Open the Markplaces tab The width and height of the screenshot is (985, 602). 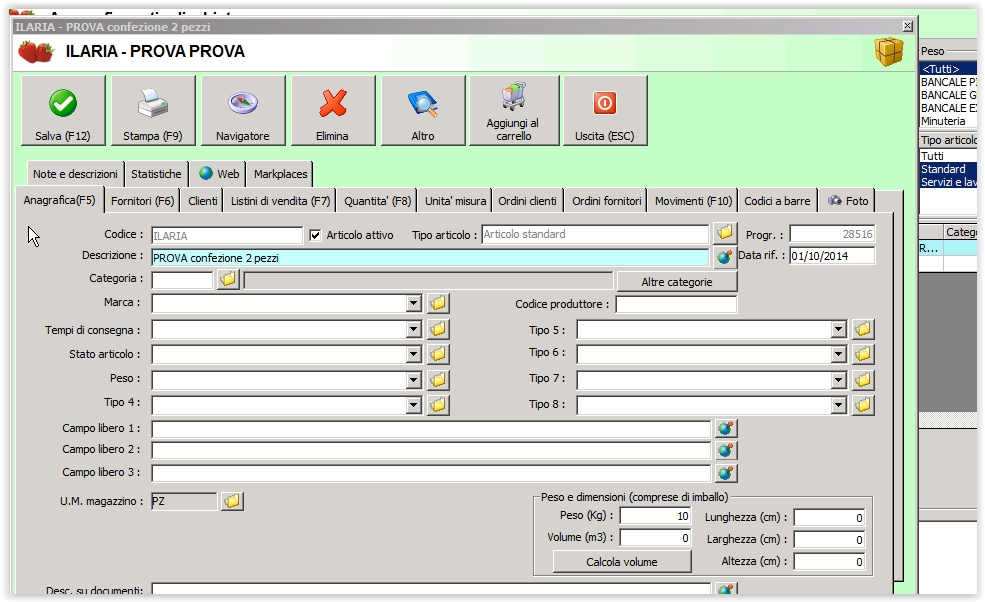[x=280, y=174]
